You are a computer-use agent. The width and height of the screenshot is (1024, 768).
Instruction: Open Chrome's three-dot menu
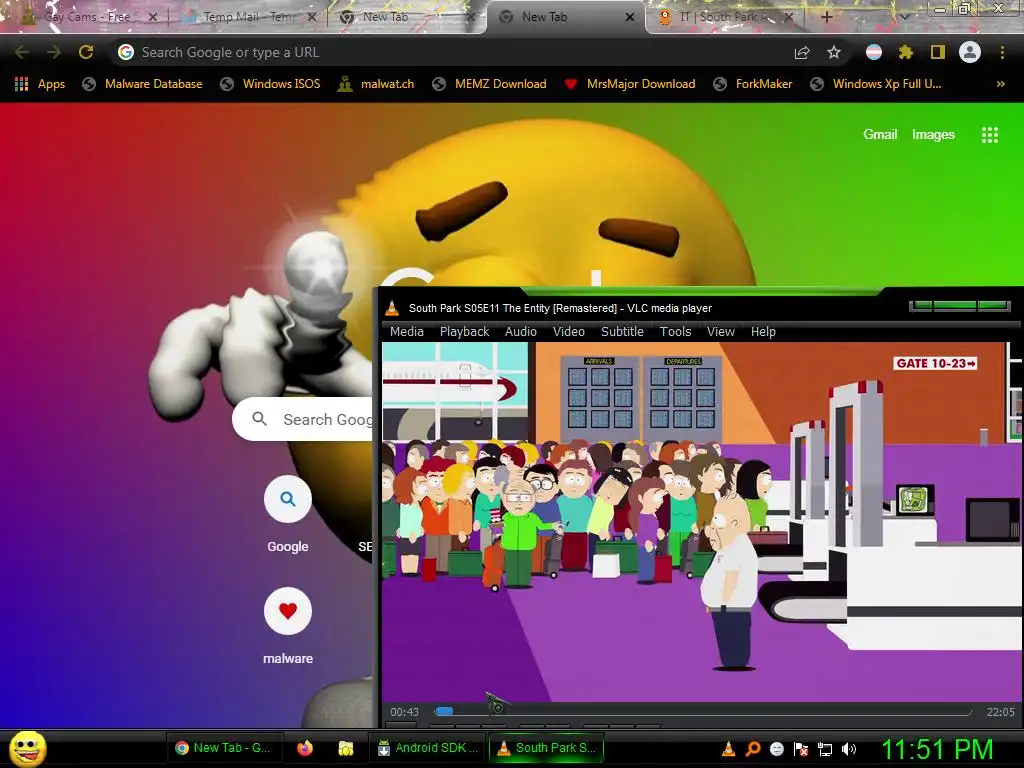coord(1002,52)
